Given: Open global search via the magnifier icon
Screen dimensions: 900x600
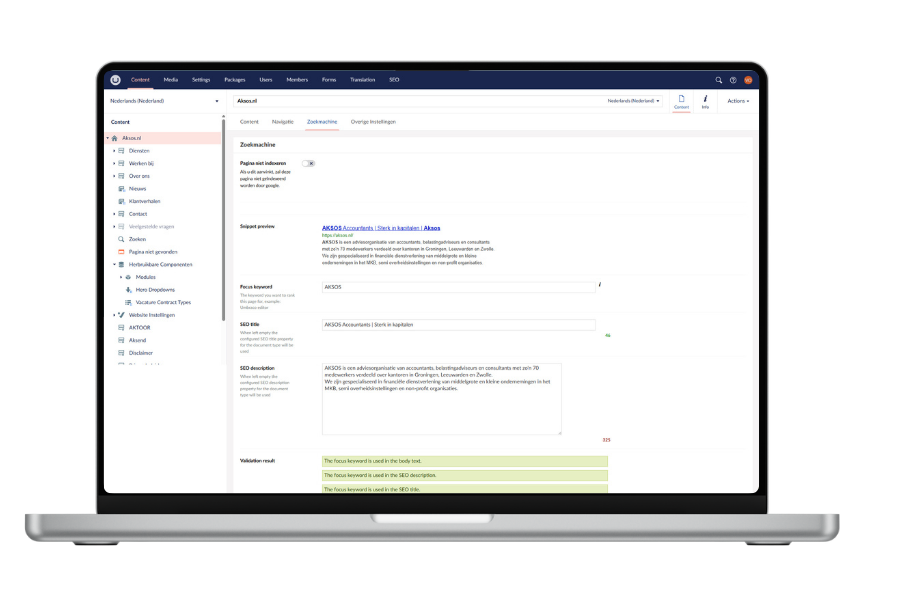Looking at the screenshot, I should pyautogui.click(x=717, y=79).
